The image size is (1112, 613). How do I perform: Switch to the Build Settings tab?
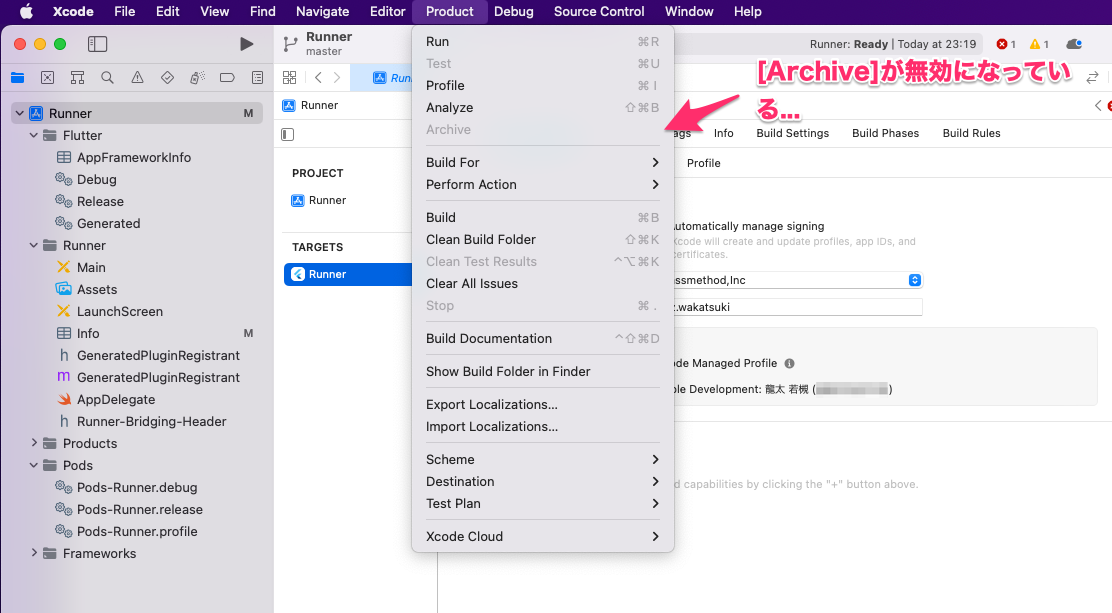[x=792, y=133]
